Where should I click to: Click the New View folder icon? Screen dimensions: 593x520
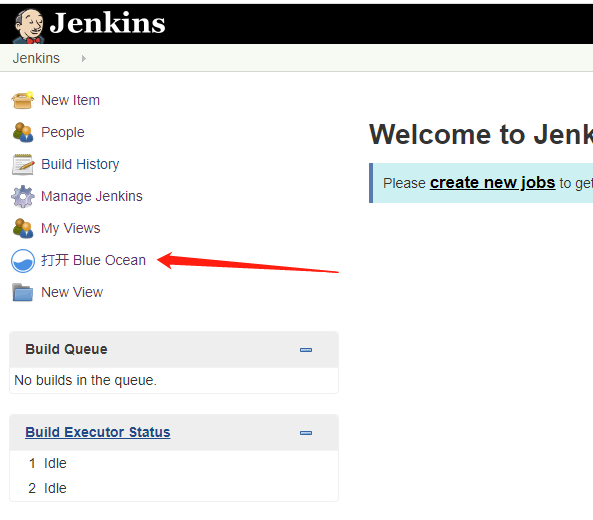(x=23, y=292)
